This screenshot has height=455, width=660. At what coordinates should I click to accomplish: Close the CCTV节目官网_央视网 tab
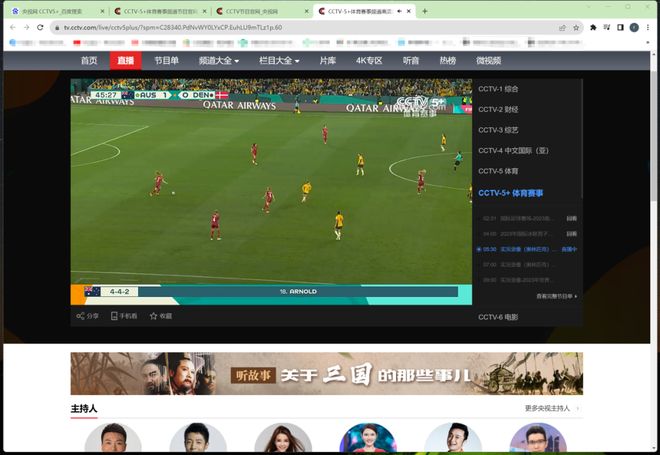pyautogui.click(x=306, y=11)
